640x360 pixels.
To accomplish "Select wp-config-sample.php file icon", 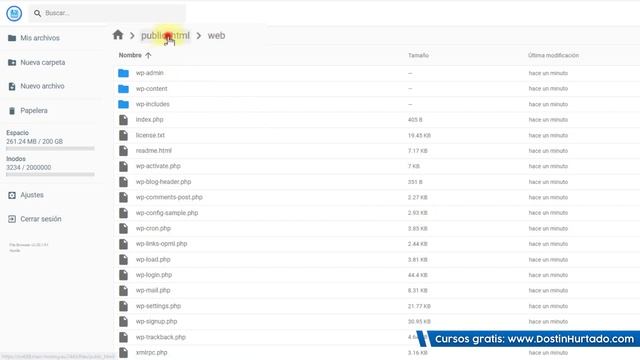I will coord(123,213).
